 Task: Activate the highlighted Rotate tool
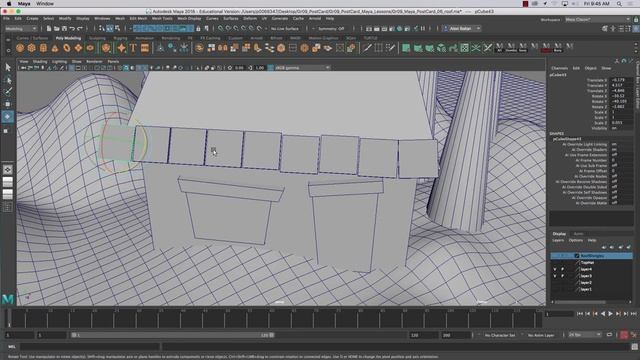click(x=8, y=117)
